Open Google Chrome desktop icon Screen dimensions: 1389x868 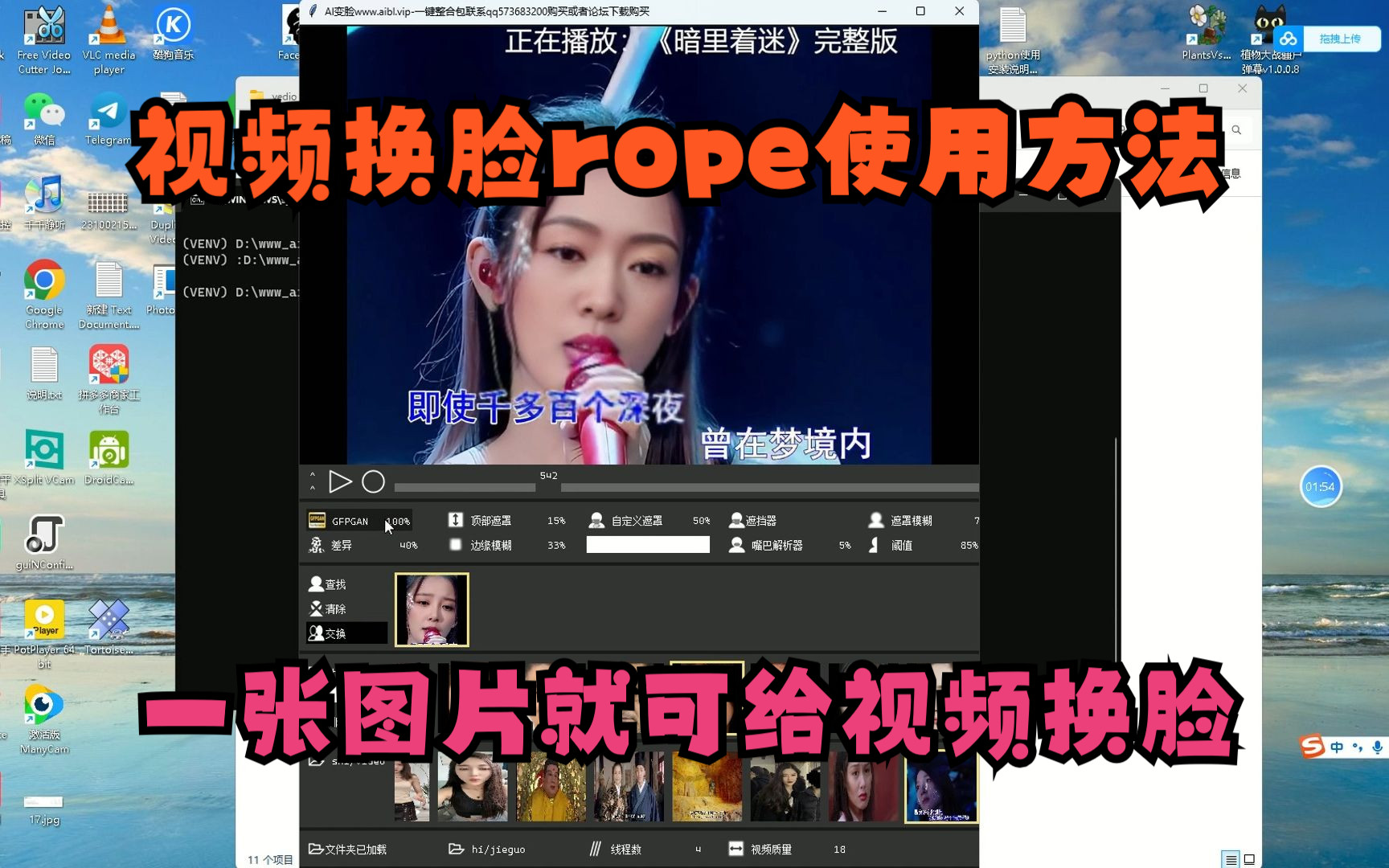click(x=44, y=294)
